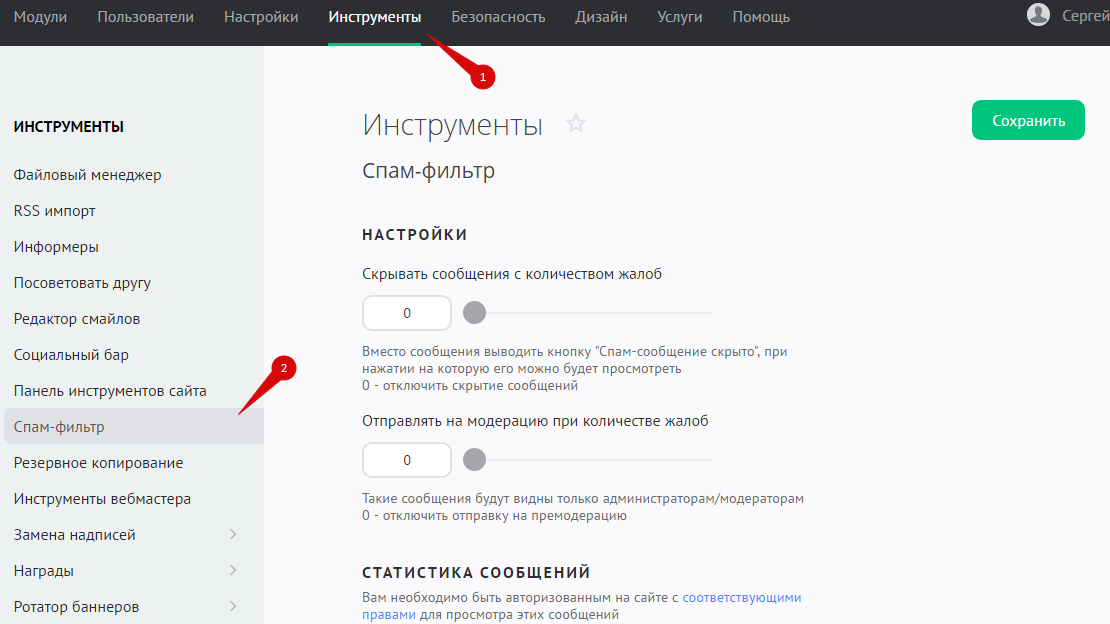
Task: Open the Пользователи menu
Action: [x=146, y=17]
